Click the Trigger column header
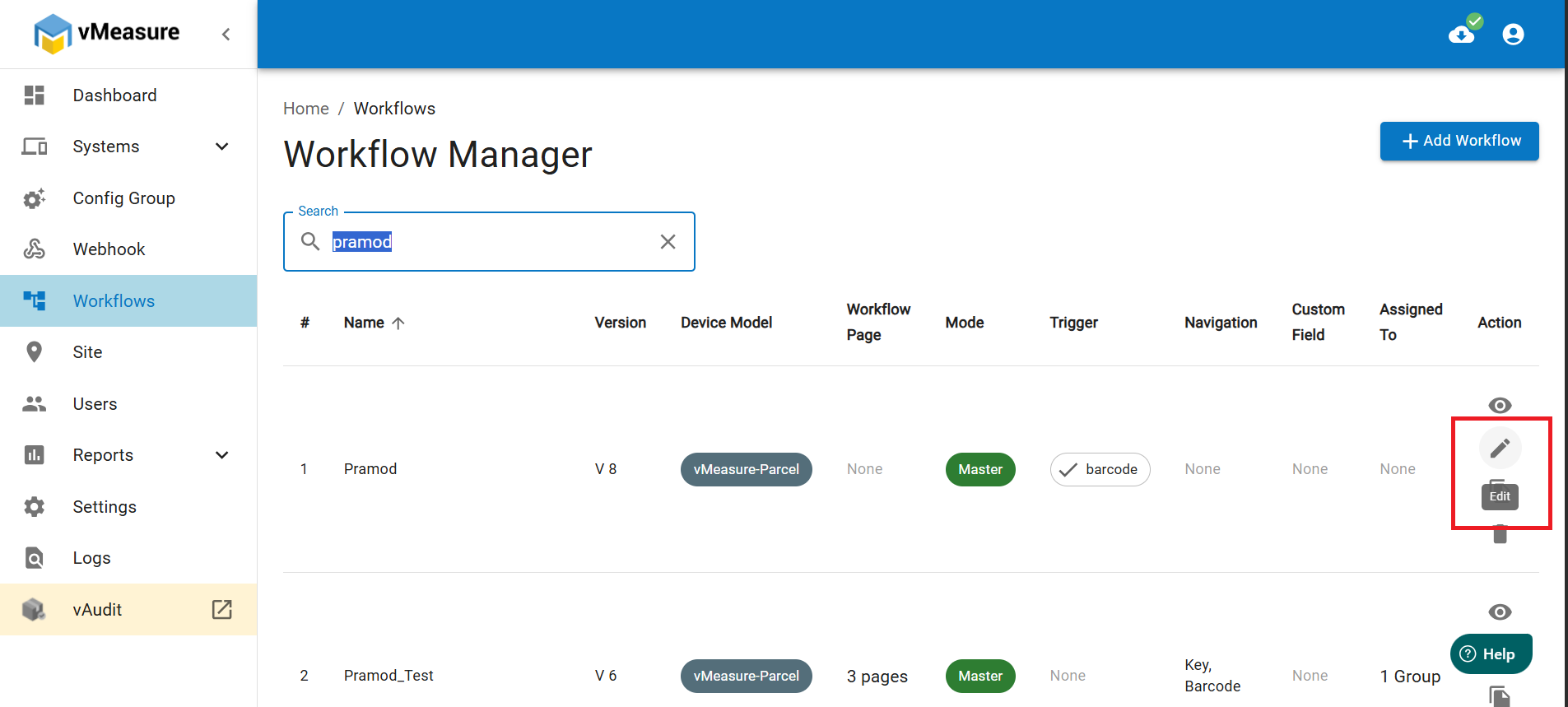The height and width of the screenshot is (707, 1568). 1073,323
